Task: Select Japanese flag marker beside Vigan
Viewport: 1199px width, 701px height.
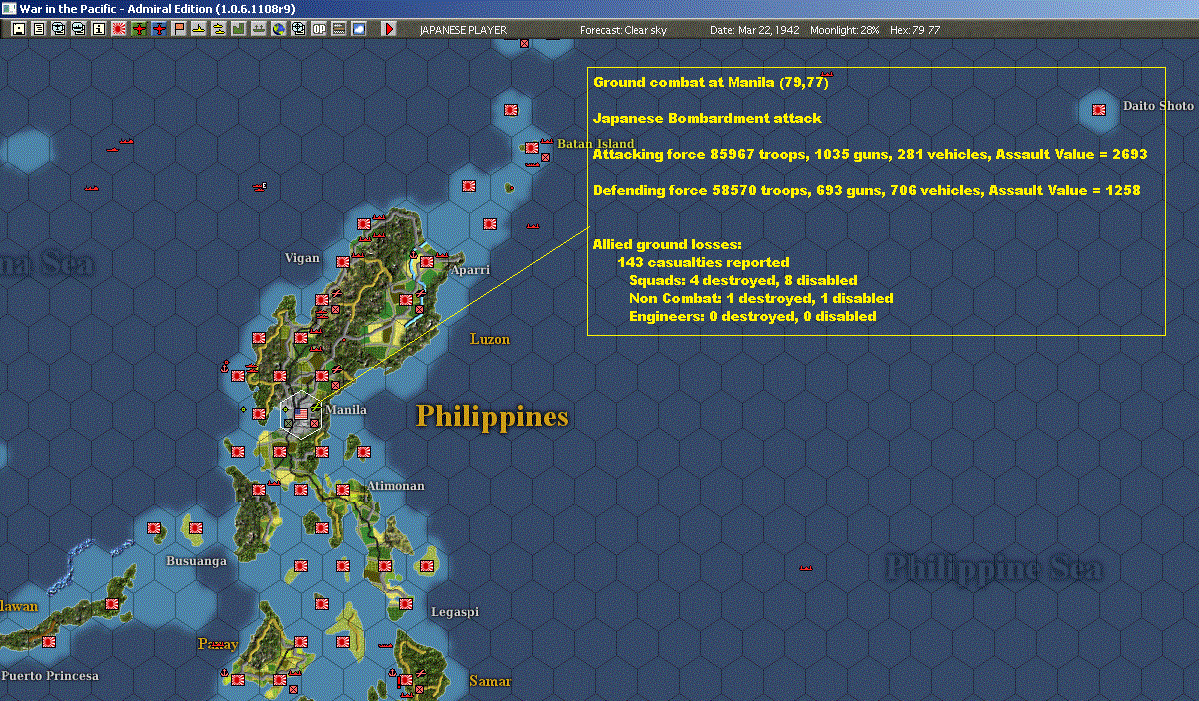Action: (x=343, y=262)
